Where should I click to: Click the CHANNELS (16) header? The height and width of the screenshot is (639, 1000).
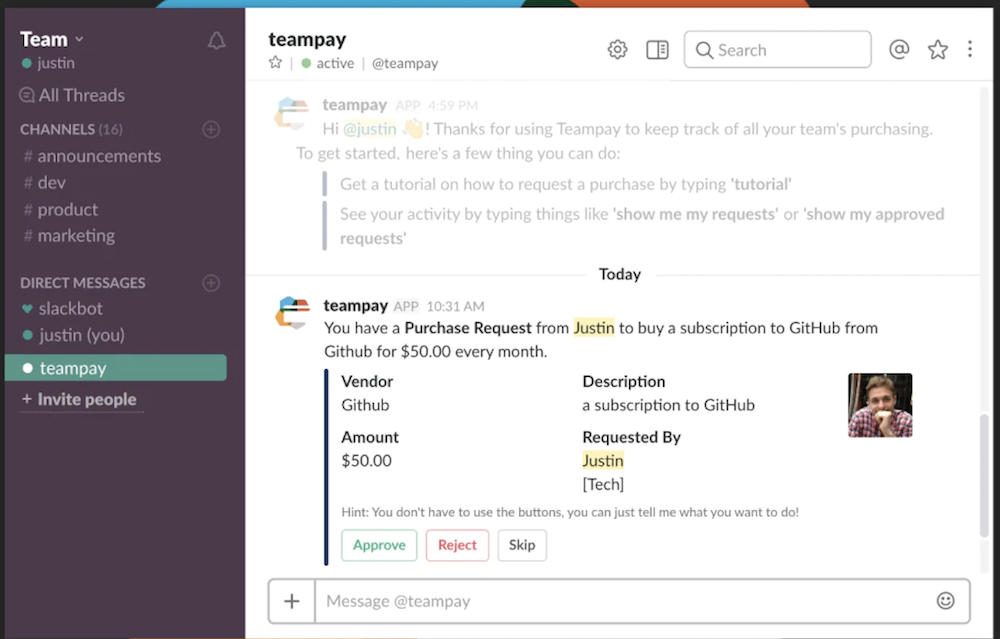71,129
